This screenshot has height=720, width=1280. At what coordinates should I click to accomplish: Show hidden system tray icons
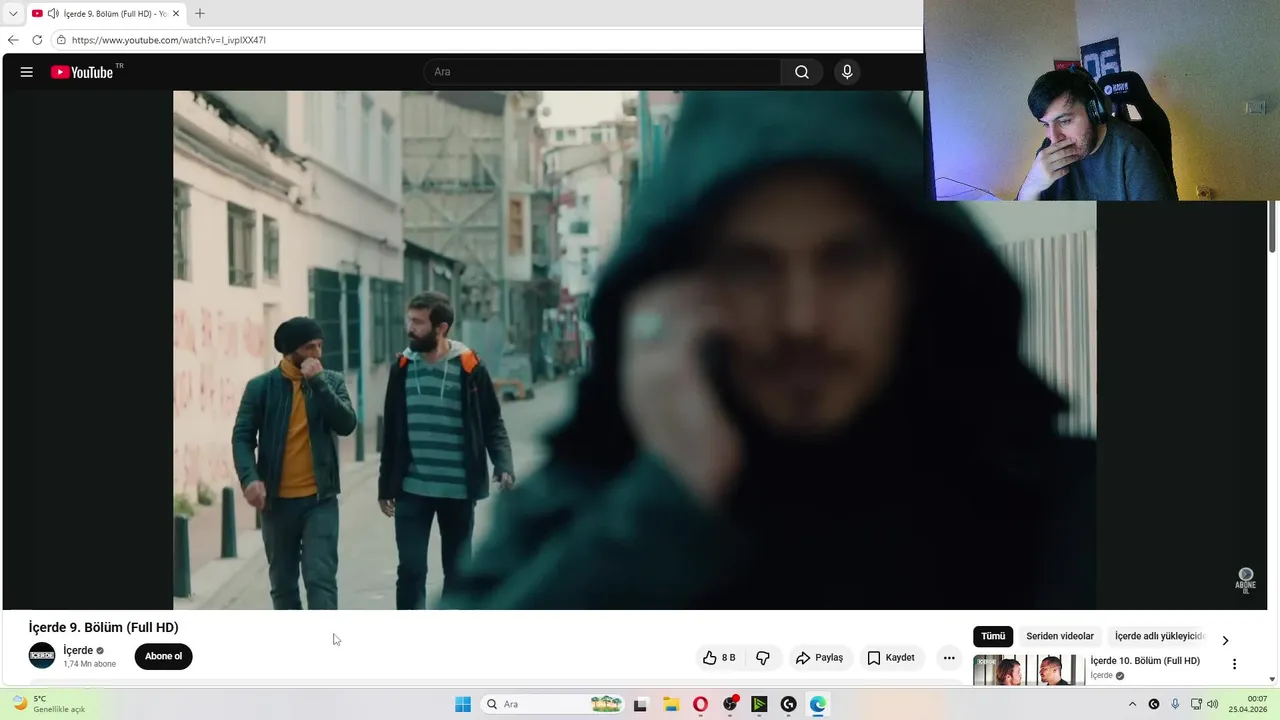(x=1132, y=704)
